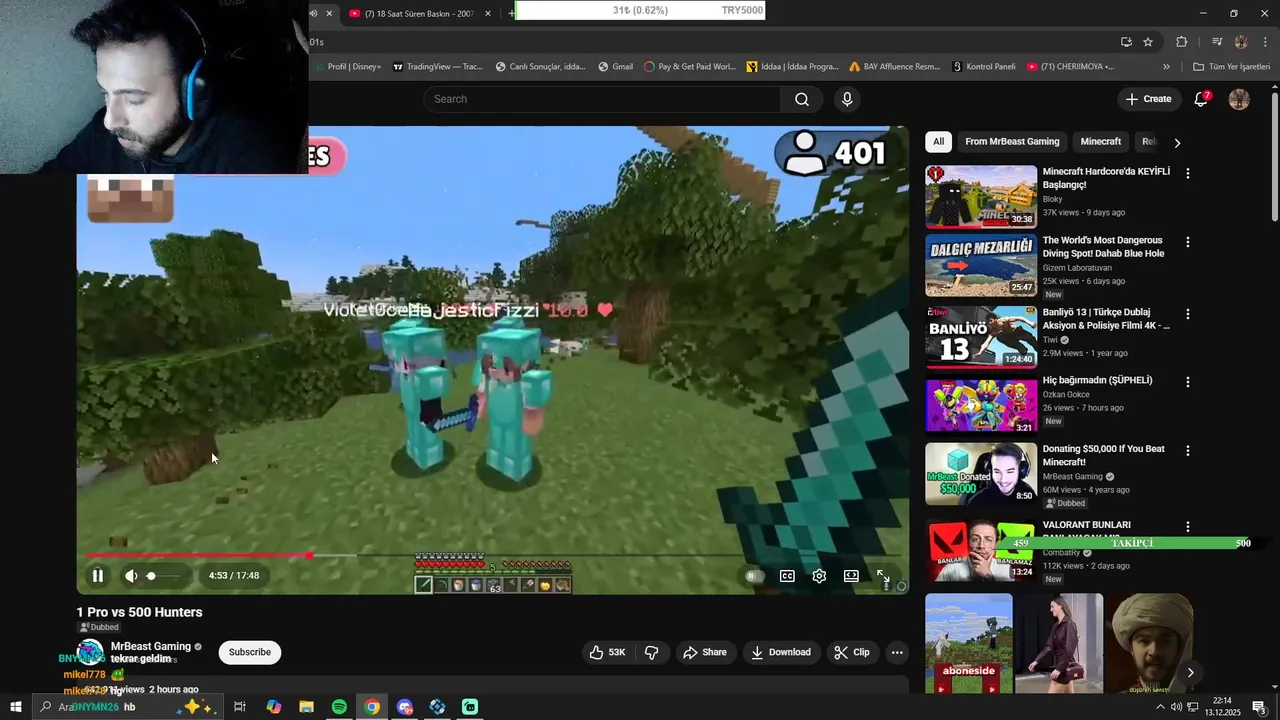The height and width of the screenshot is (720, 1280).
Task: Open Task View on the taskbar
Action: pos(240,707)
